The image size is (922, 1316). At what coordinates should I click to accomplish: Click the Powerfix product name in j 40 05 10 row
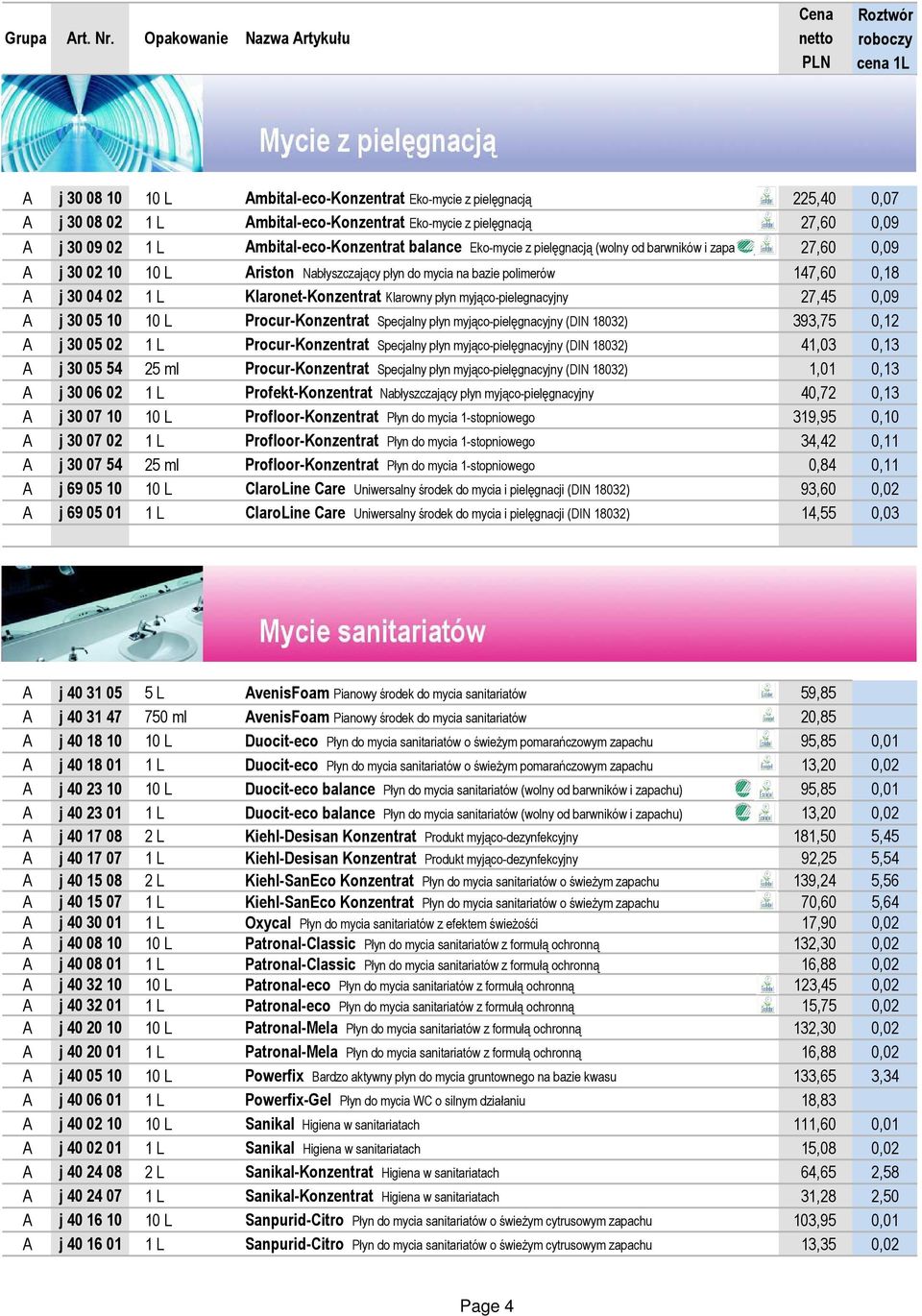click(274, 1076)
